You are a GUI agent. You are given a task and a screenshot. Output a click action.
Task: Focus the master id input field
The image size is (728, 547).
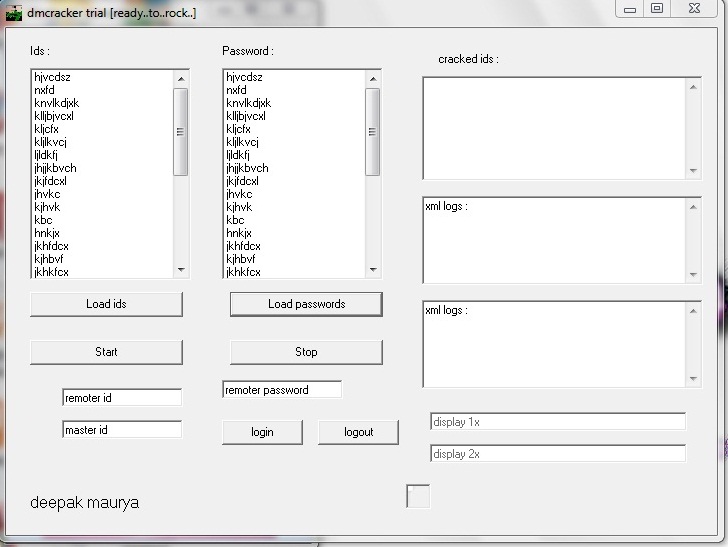point(122,430)
